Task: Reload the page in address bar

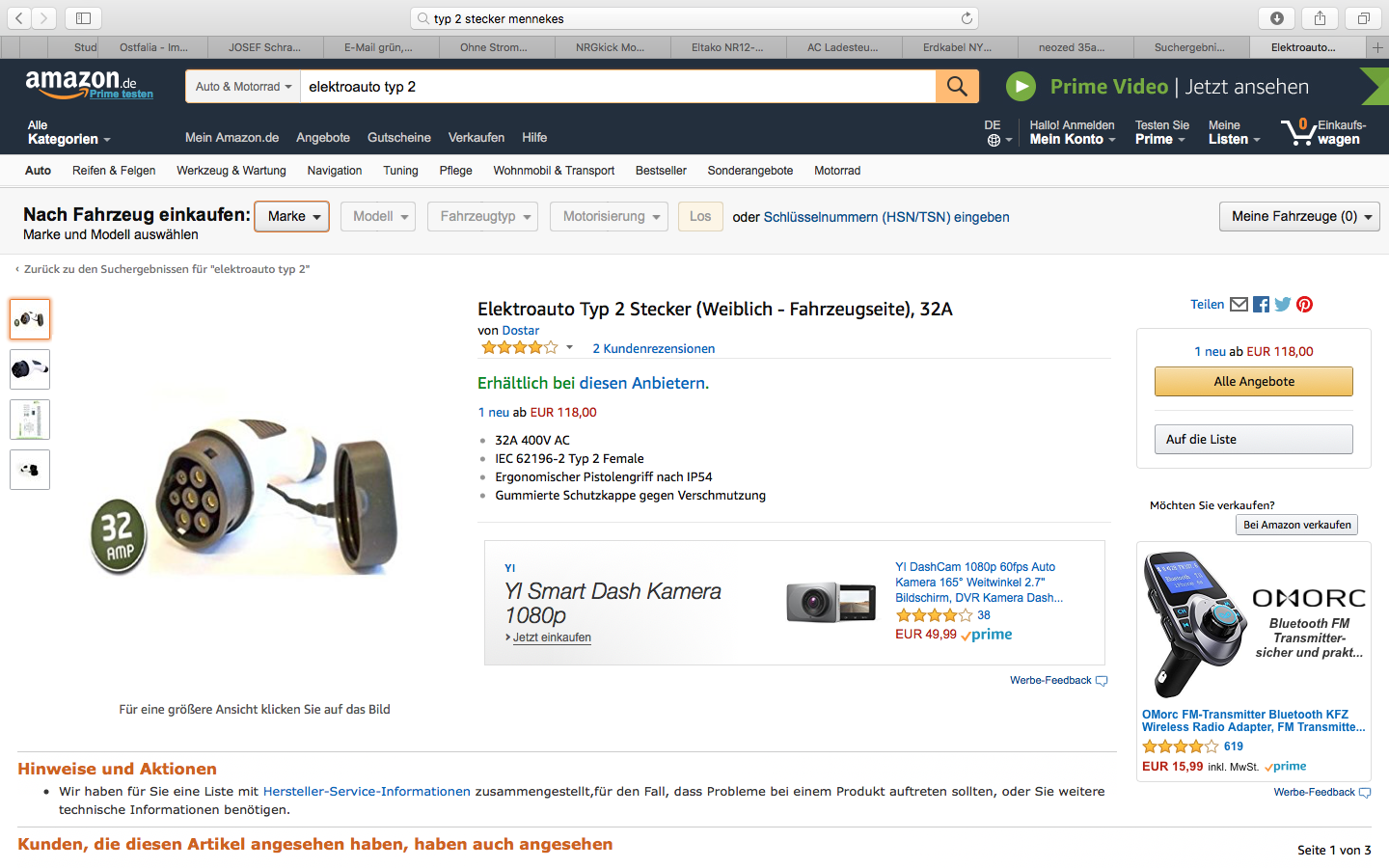Action: (967, 18)
